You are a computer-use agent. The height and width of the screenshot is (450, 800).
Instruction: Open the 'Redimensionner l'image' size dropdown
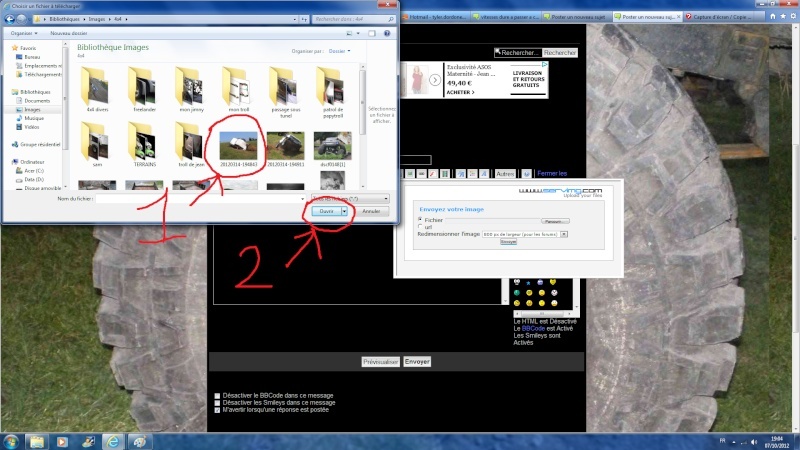564,234
